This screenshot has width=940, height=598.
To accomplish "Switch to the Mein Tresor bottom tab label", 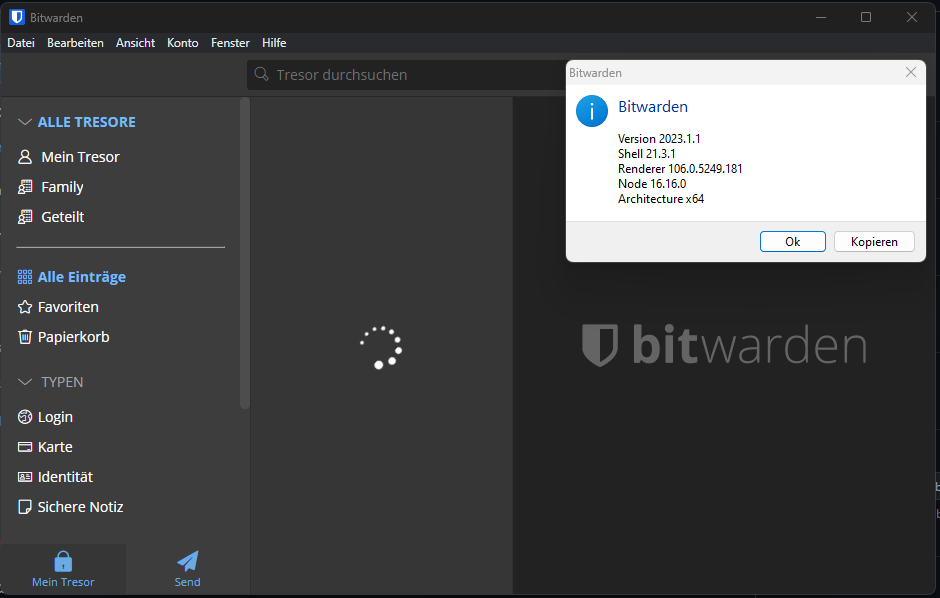I will (x=63, y=582).
